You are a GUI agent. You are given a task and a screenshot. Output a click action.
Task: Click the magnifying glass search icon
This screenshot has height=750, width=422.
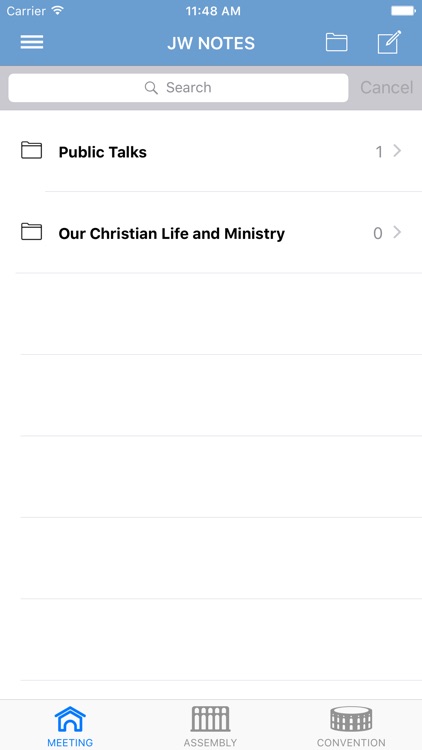151,88
